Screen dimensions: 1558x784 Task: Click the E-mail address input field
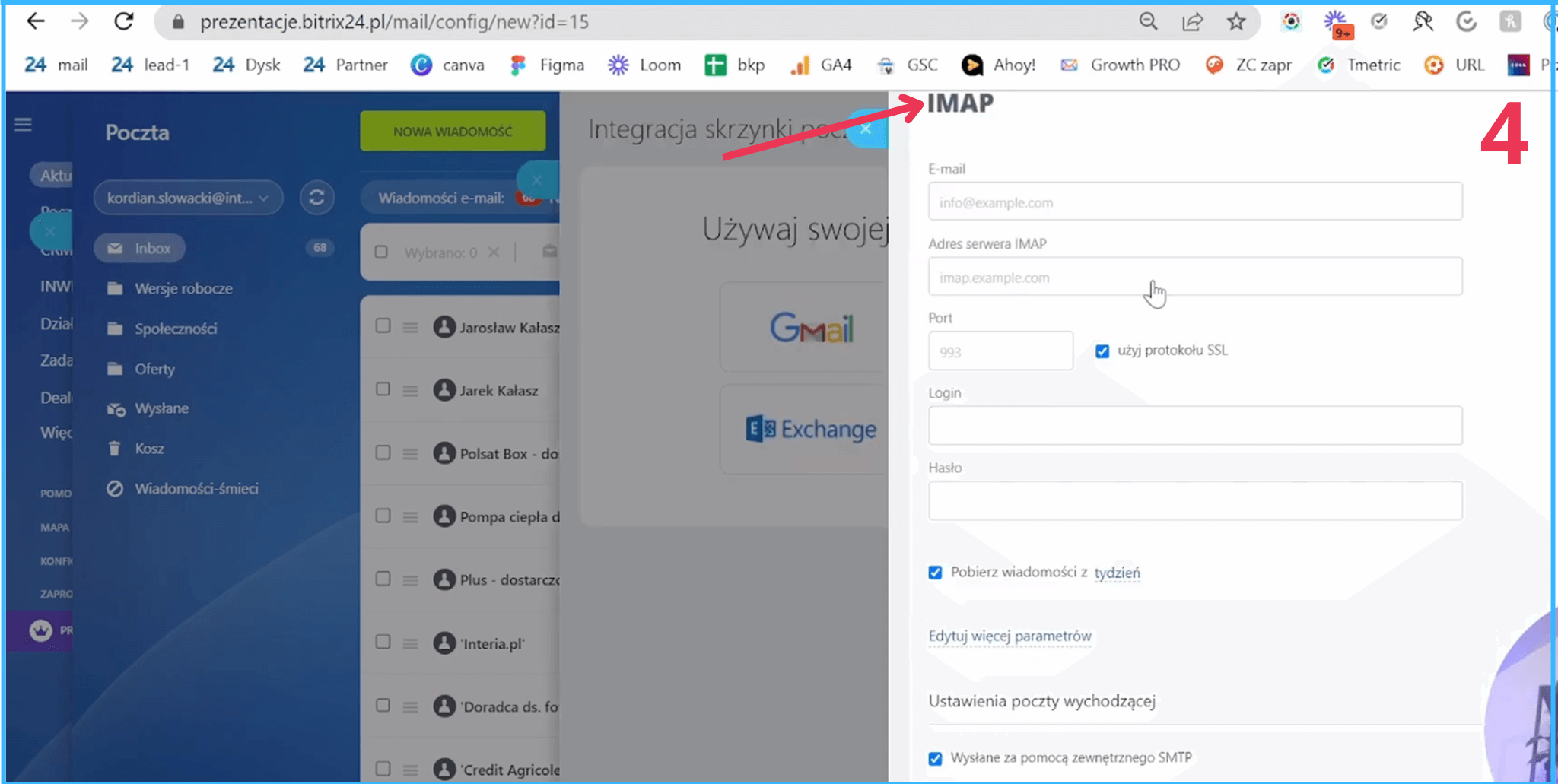1194,202
